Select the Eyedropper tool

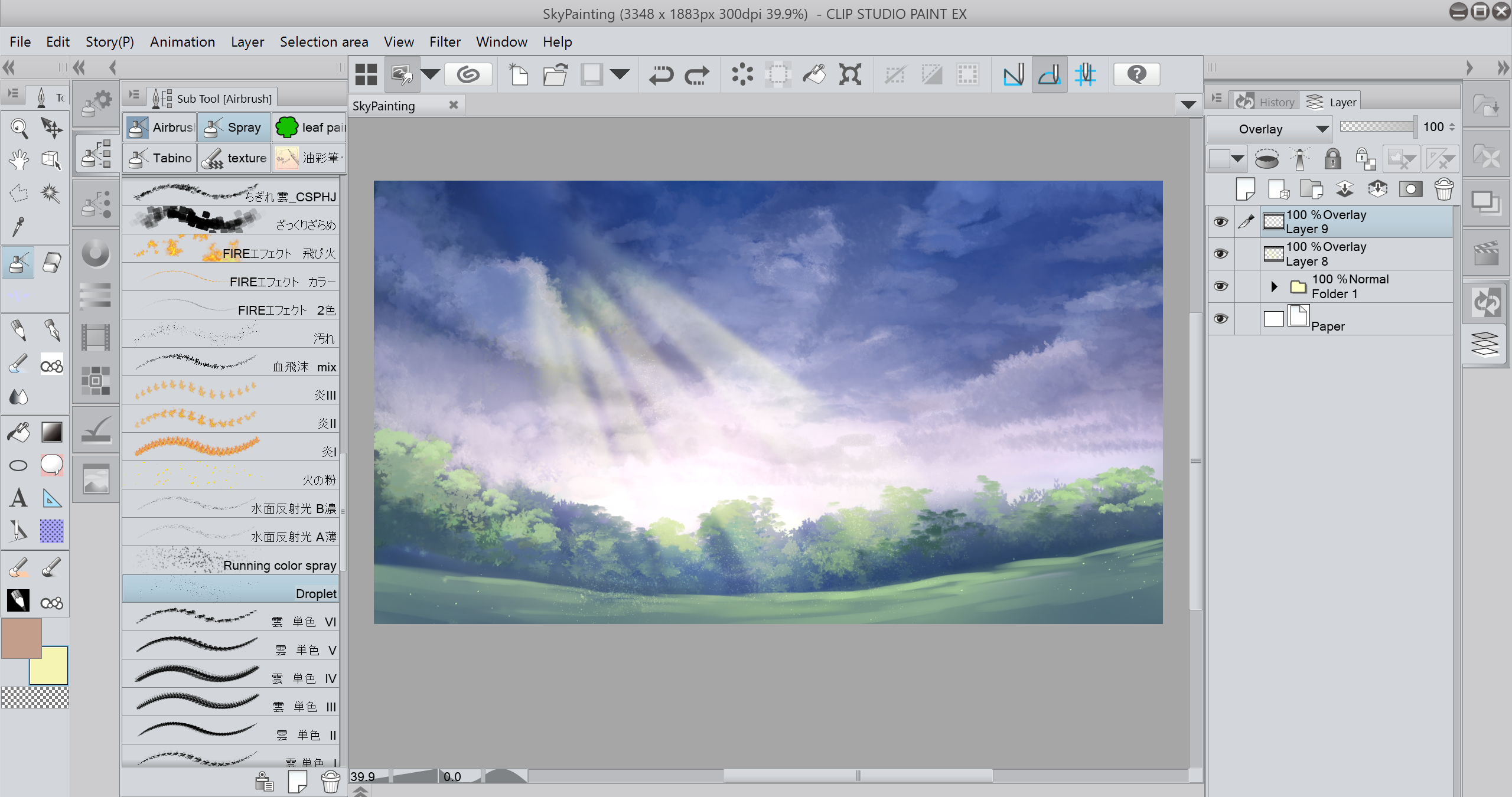(x=19, y=226)
